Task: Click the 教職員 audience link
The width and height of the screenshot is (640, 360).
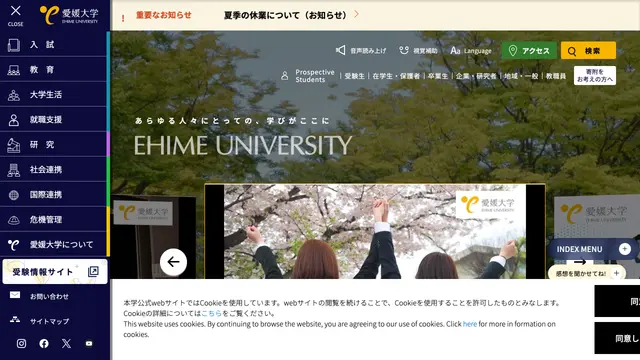Action: [x=556, y=76]
